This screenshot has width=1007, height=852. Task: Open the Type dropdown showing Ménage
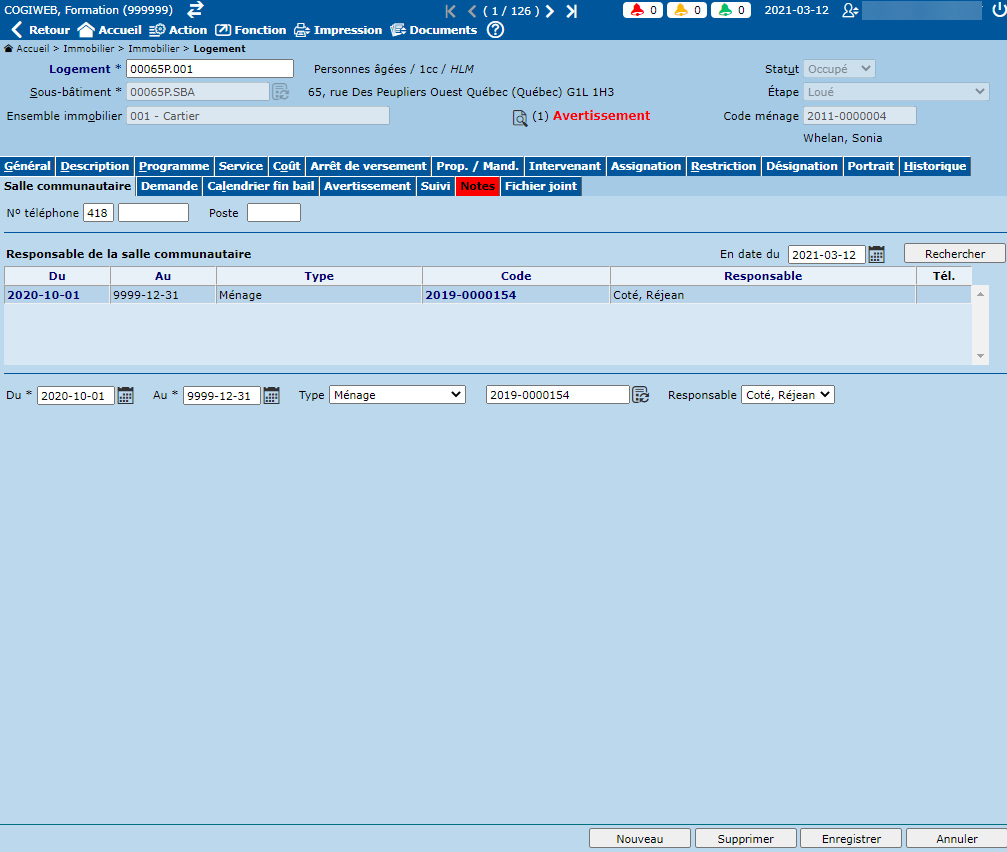[x=397, y=395]
